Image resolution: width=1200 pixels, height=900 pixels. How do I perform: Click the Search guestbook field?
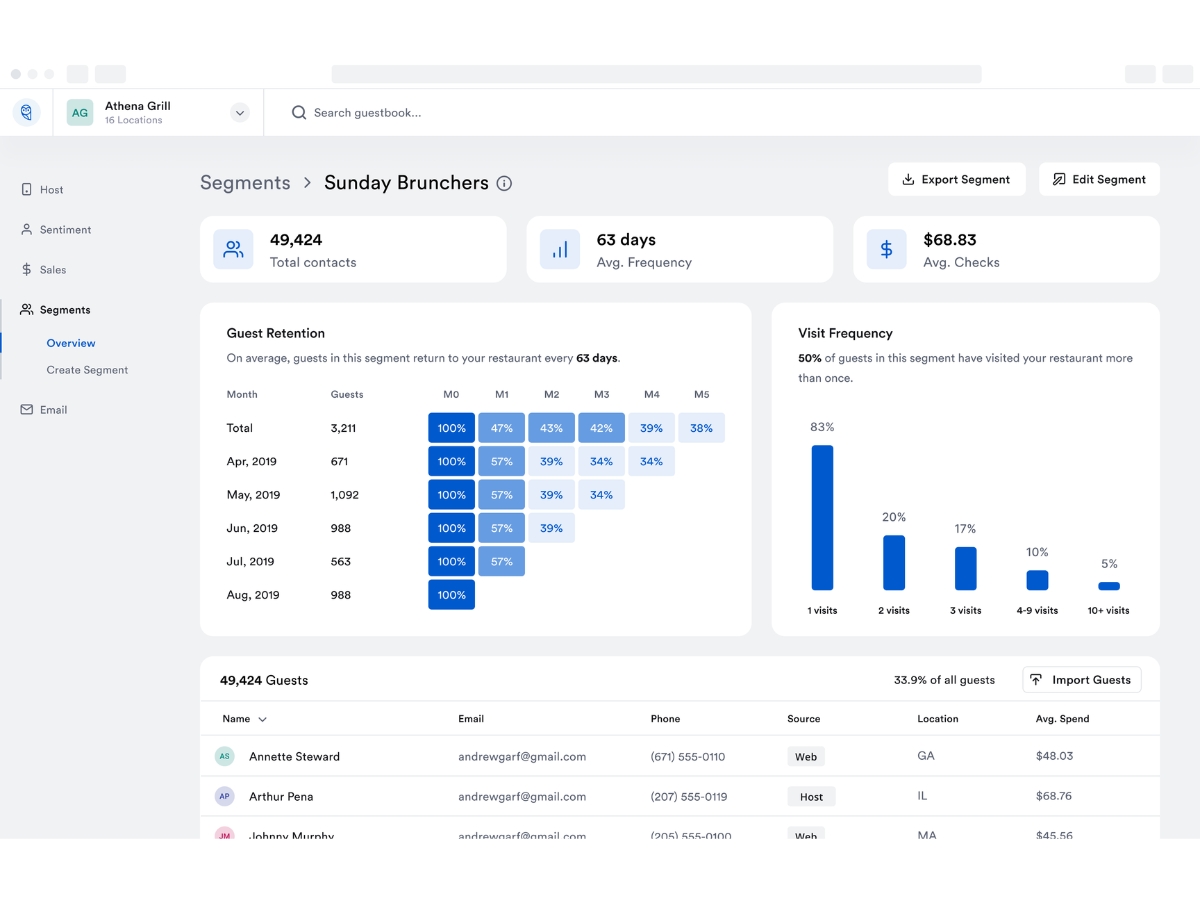pos(367,113)
